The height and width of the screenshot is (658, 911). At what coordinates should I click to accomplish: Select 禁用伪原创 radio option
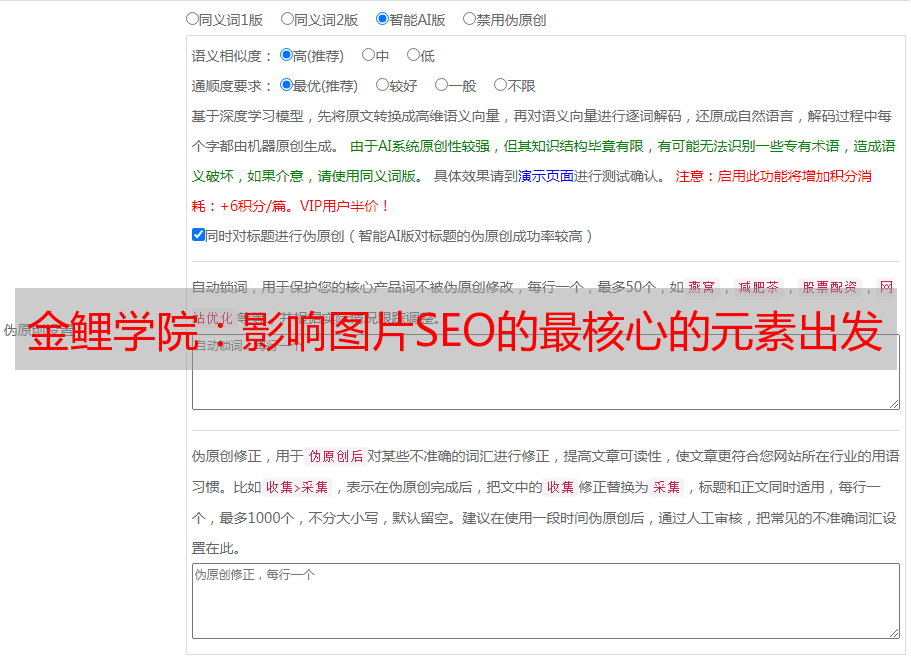coord(469,19)
